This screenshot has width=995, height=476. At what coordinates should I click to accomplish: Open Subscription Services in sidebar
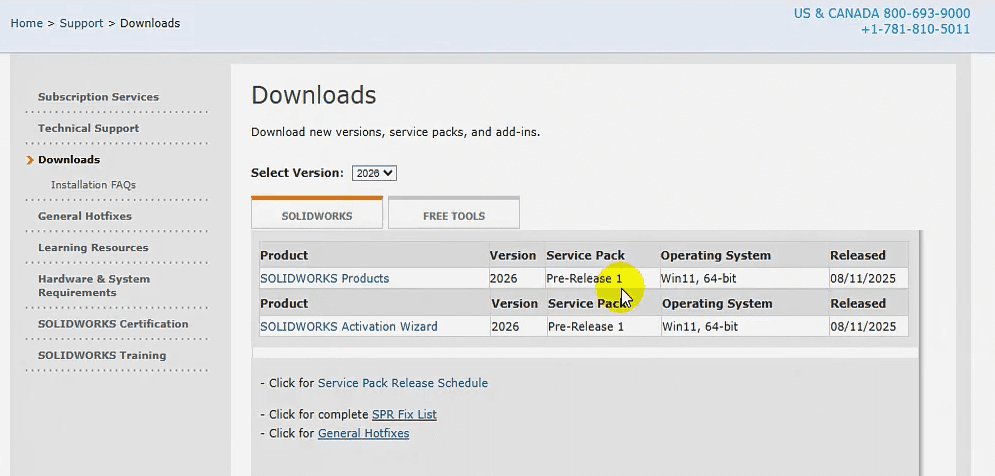click(x=98, y=97)
